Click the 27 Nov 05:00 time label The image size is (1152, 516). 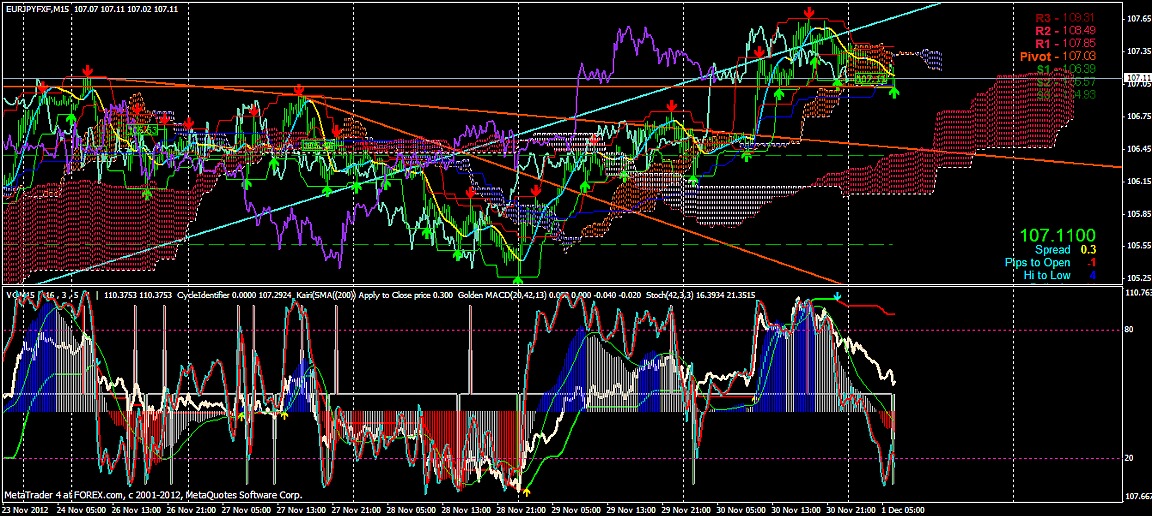coord(245,509)
